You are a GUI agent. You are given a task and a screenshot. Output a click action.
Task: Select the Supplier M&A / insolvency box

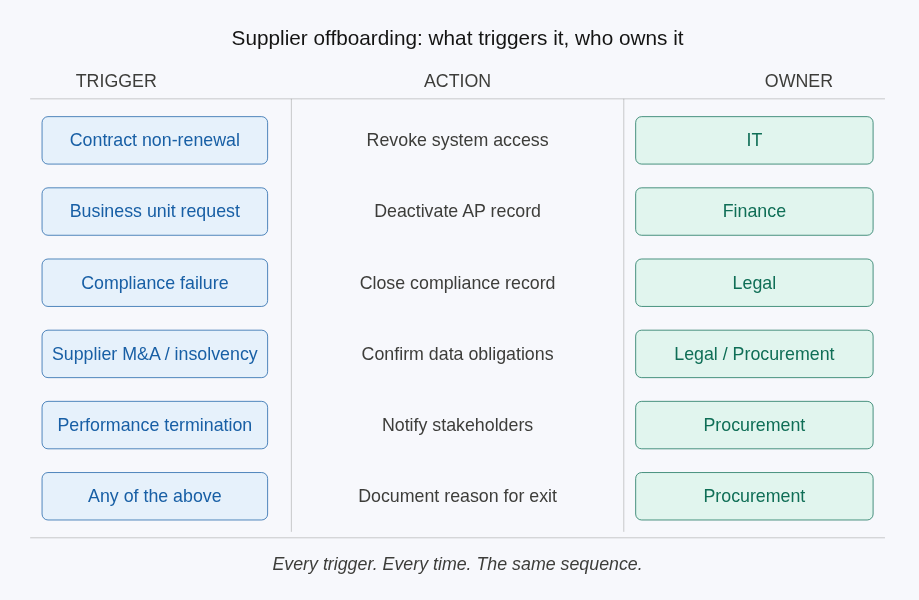[x=154, y=354]
